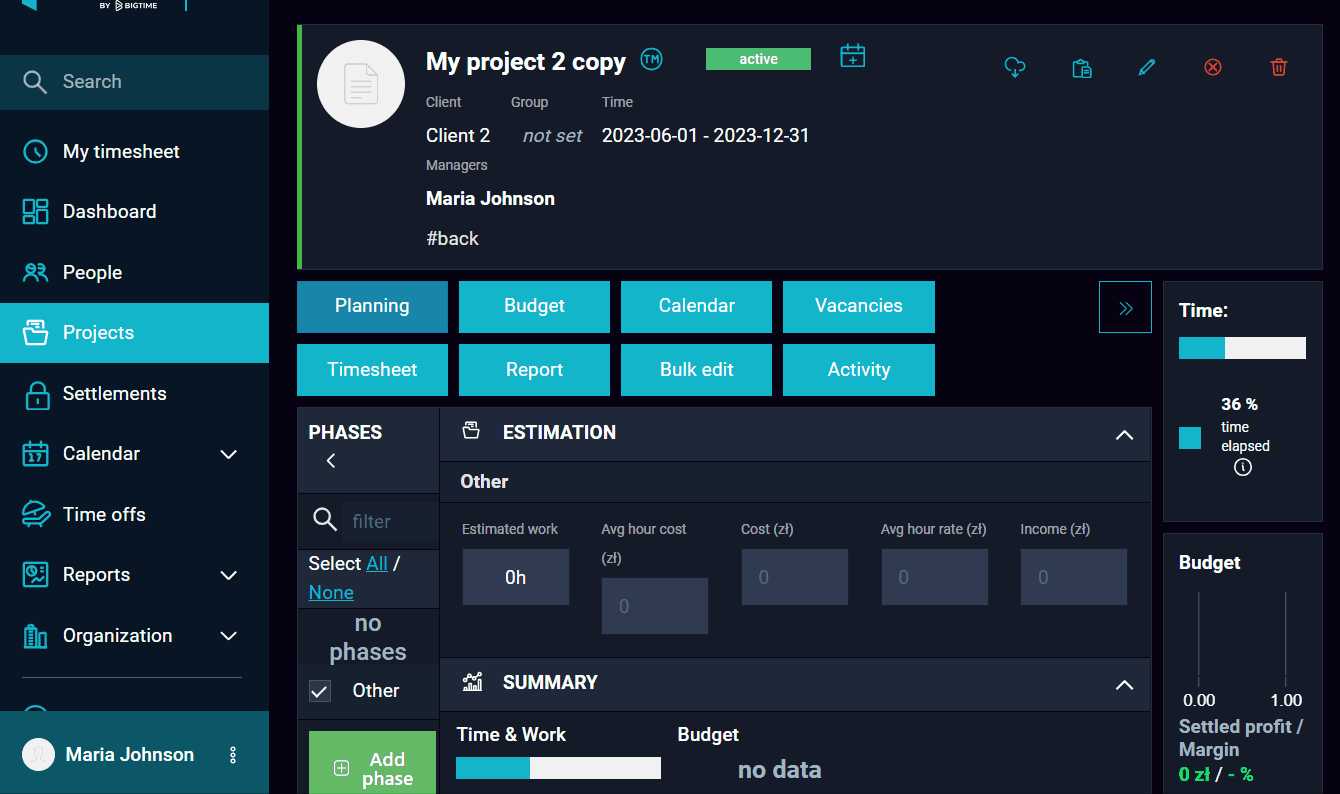1340x794 pixels.
Task: Open the three-dot menu beside Maria Johnson
Action: tap(233, 755)
